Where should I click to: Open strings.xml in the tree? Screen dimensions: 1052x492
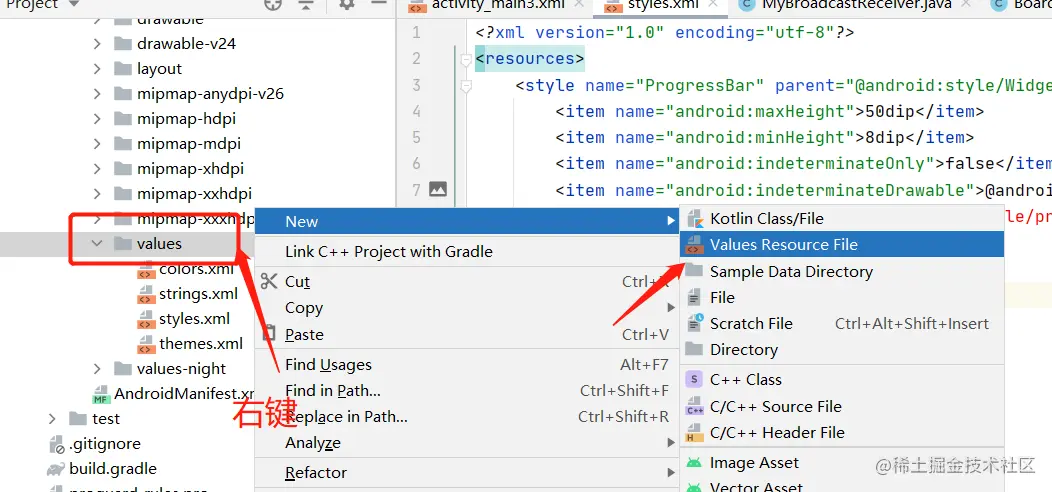[x=198, y=294]
